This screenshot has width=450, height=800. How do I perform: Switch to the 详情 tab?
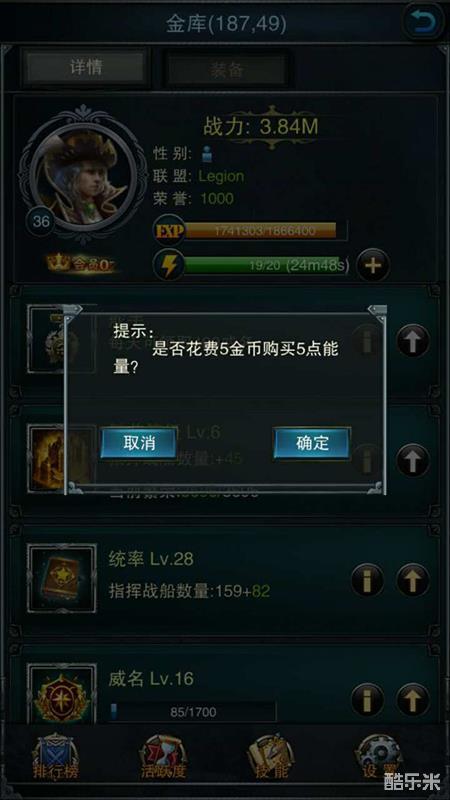[86, 67]
